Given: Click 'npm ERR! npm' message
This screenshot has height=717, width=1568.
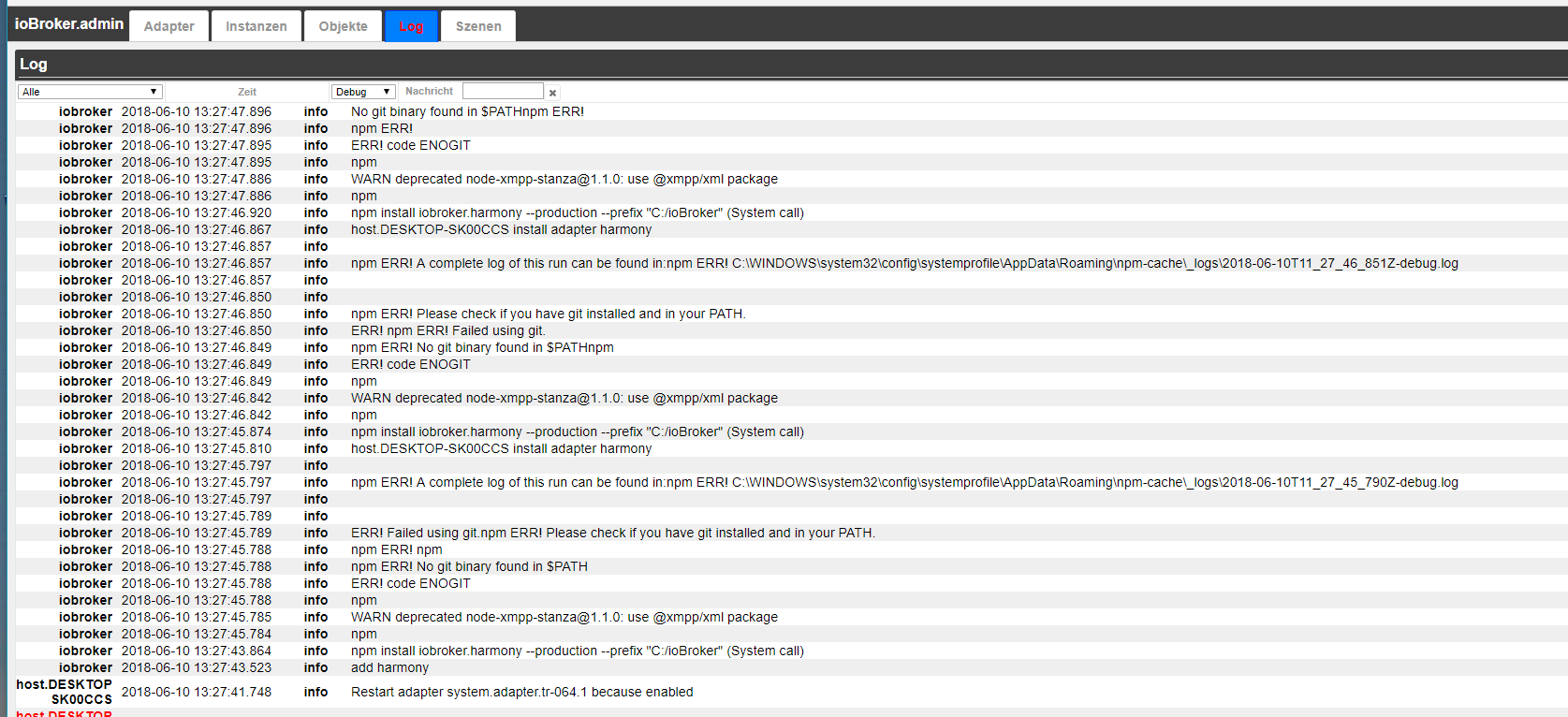Looking at the screenshot, I should coord(396,549).
